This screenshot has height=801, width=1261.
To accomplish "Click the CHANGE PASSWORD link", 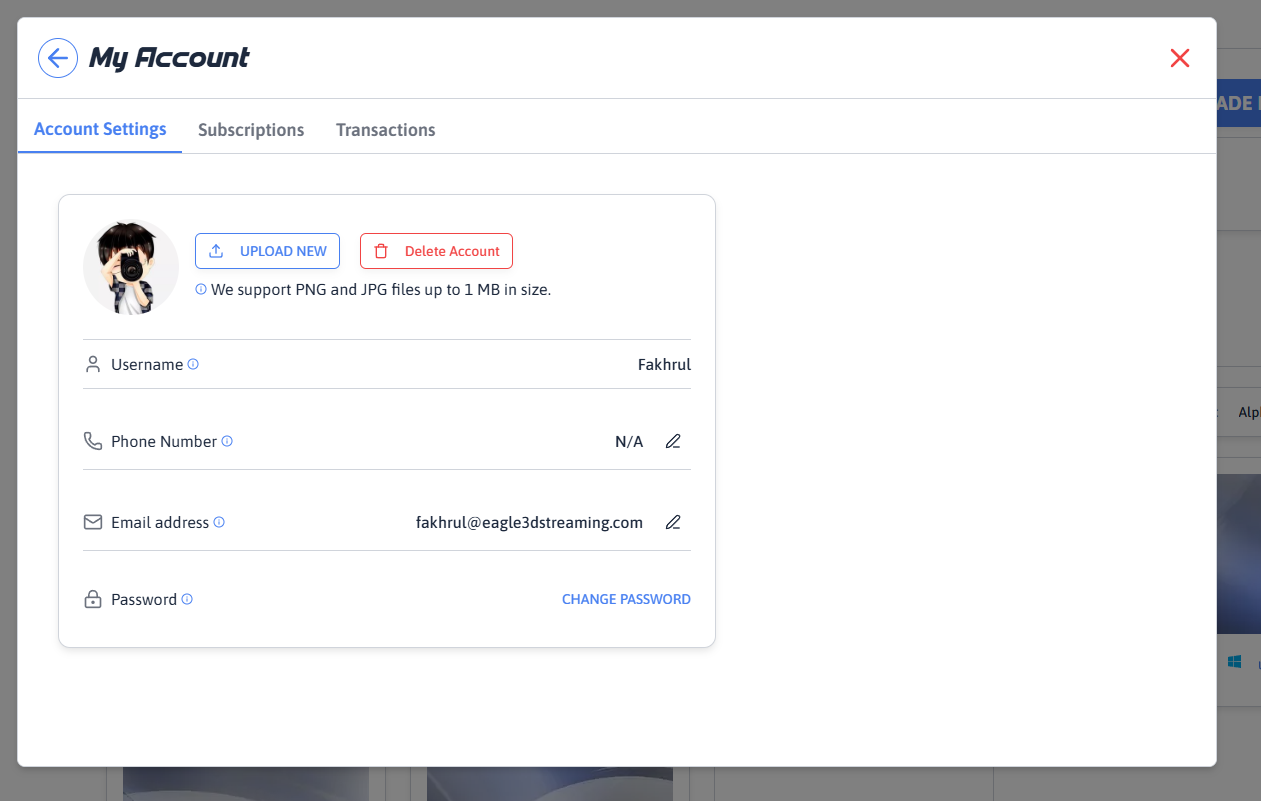I will (626, 599).
